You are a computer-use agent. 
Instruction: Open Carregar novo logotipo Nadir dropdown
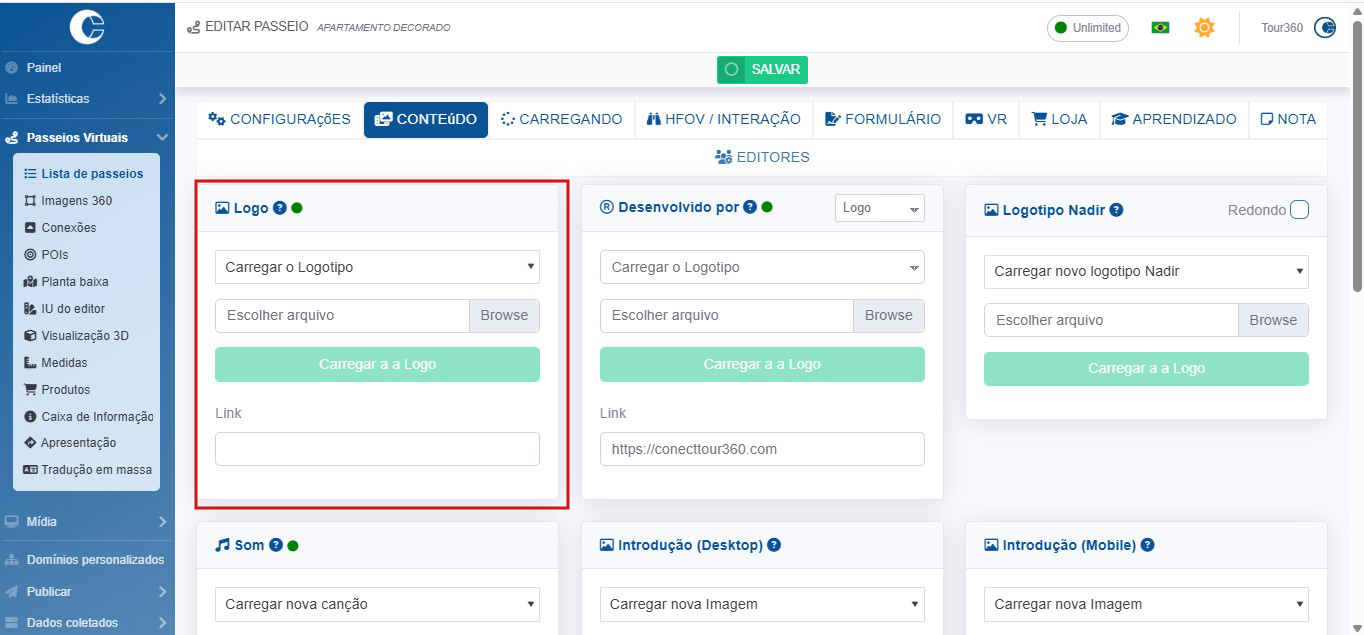(1146, 271)
